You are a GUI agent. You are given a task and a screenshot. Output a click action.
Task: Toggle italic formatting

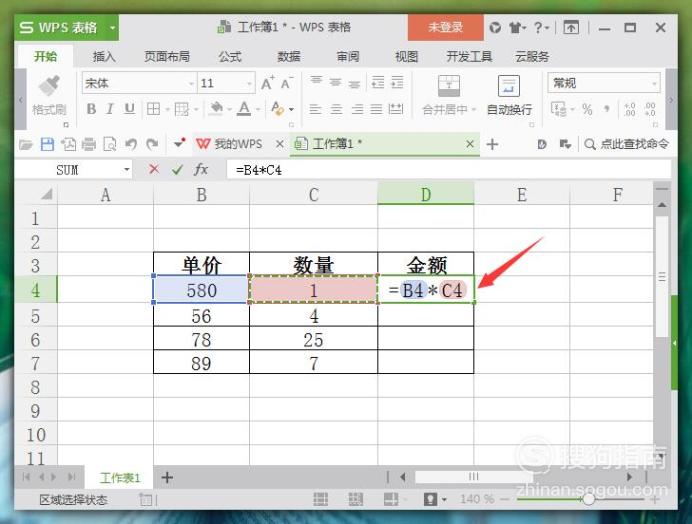pos(110,109)
